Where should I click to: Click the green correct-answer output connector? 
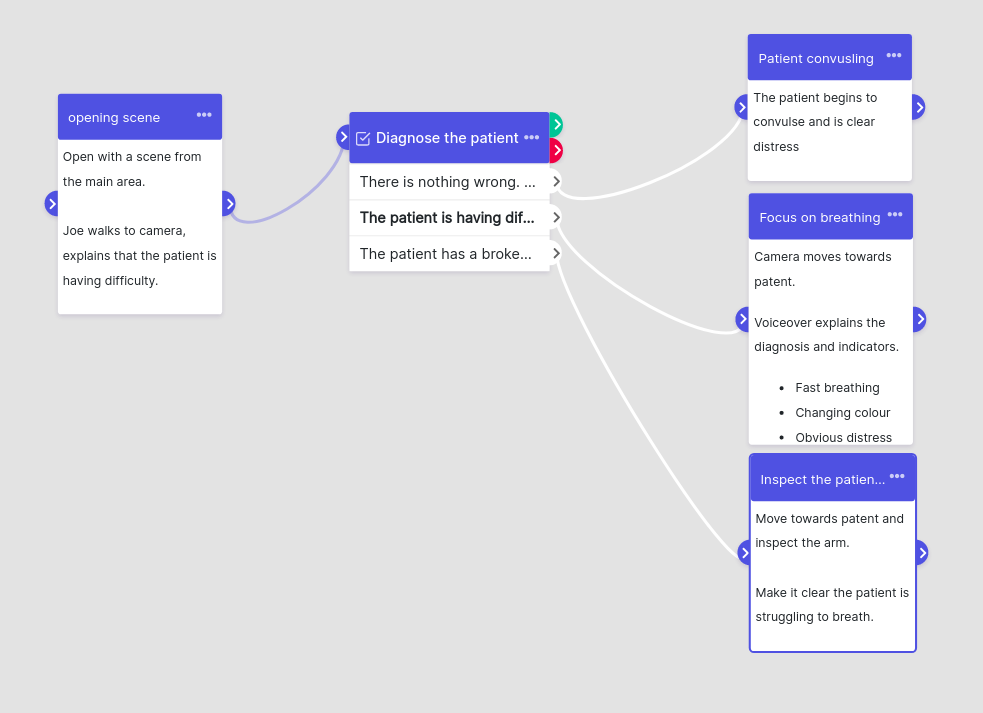(x=556, y=125)
